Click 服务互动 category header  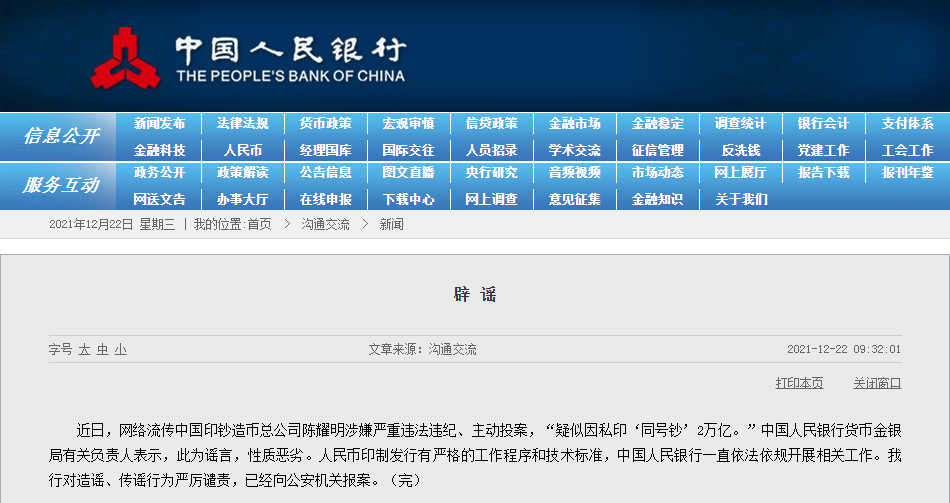coord(61,185)
